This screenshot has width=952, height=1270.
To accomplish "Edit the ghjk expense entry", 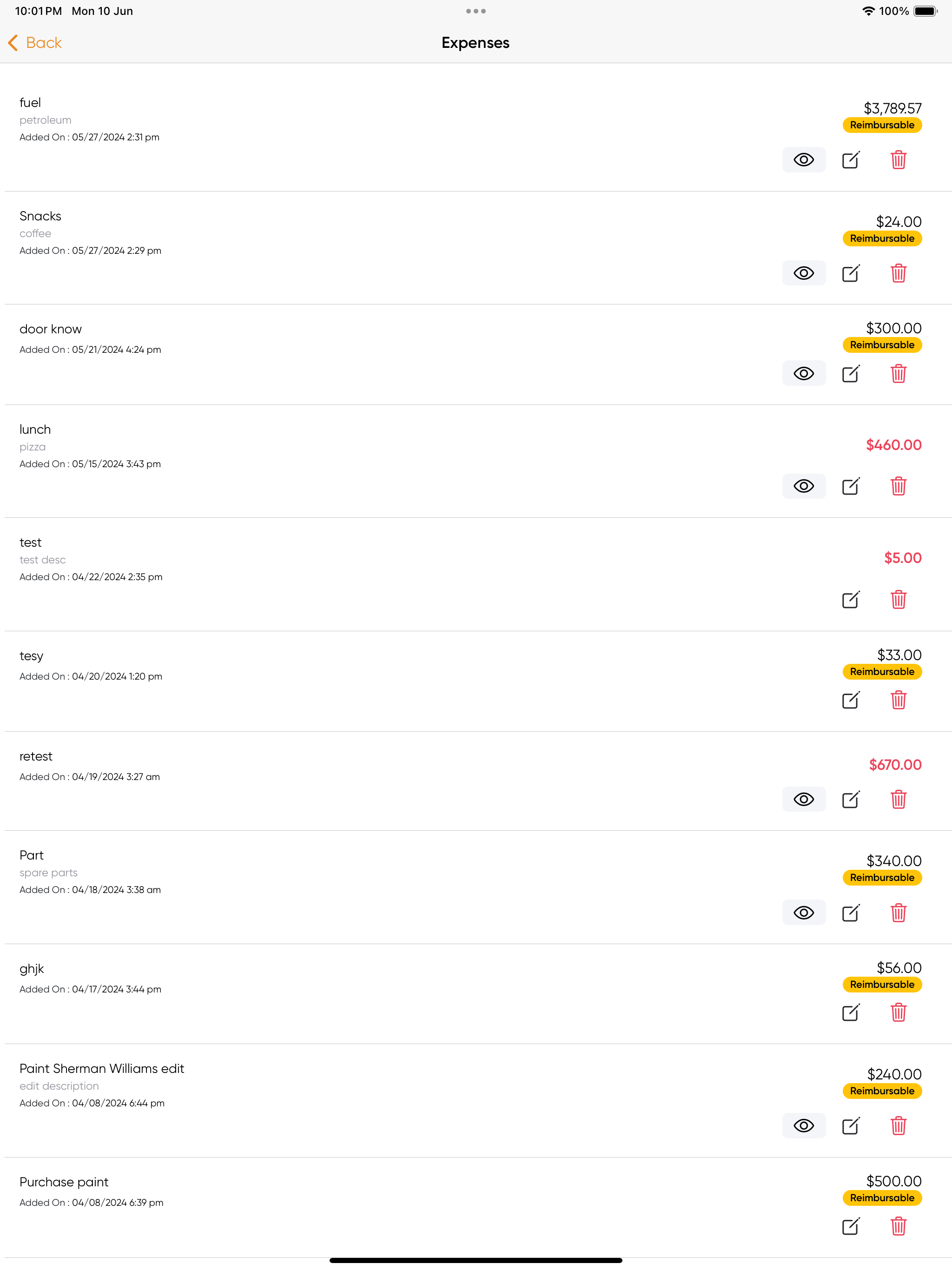I will [850, 1012].
